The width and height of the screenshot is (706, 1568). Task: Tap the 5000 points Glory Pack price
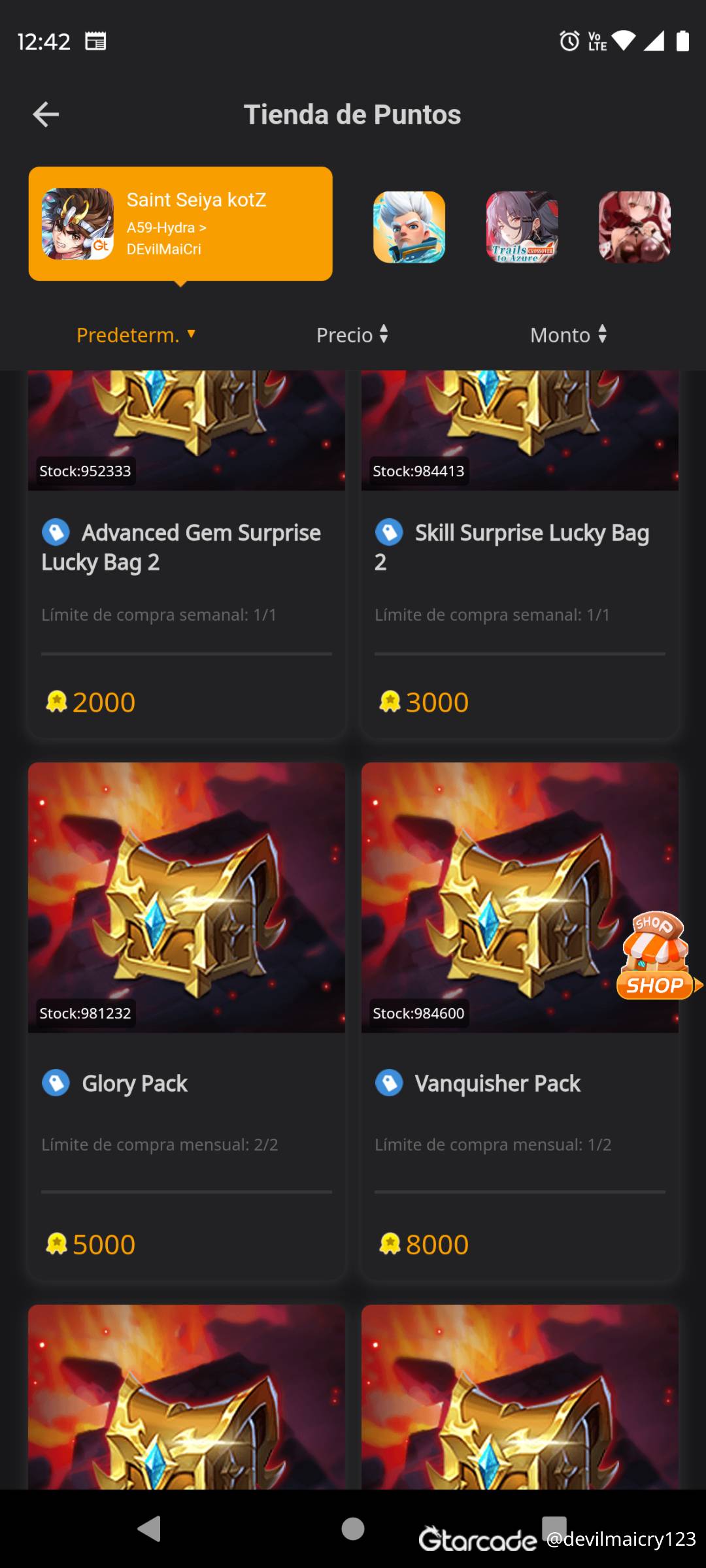(90, 1244)
